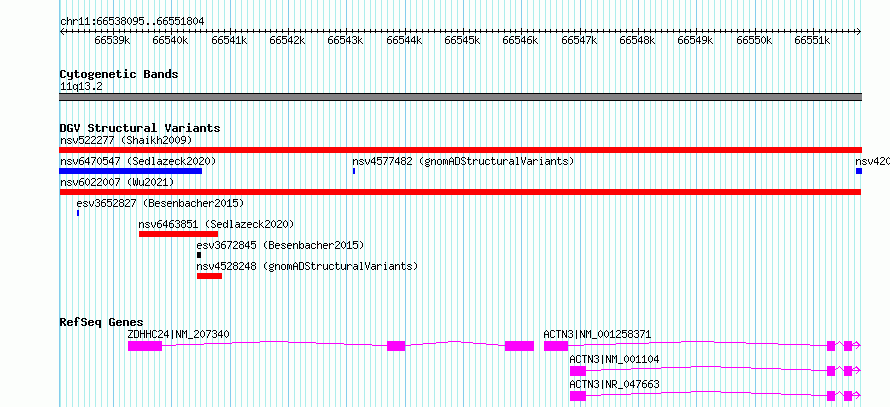Click the 66543k ruler tick label
This screenshot has height=407, width=890.
click(346, 40)
